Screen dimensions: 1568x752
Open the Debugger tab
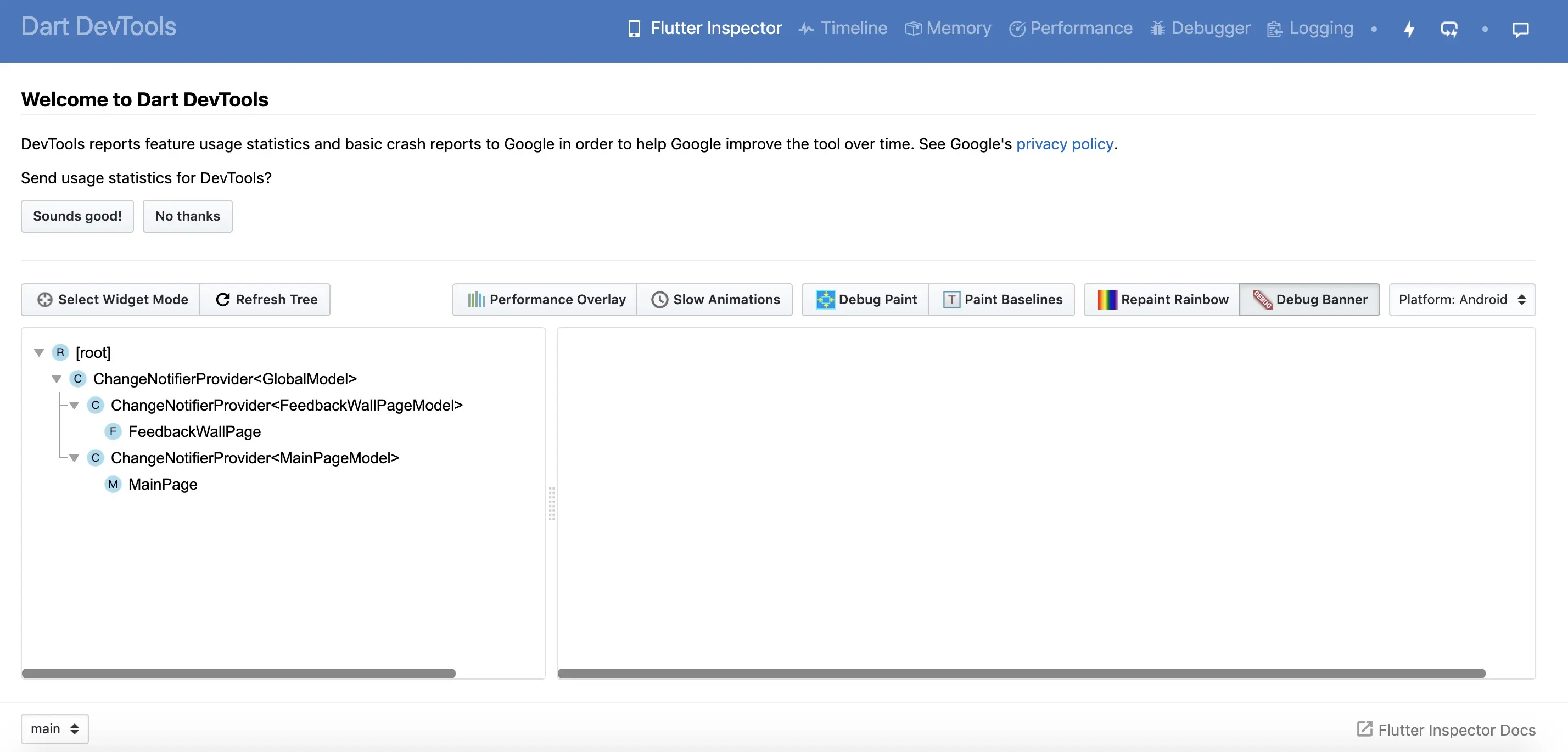pos(1200,28)
